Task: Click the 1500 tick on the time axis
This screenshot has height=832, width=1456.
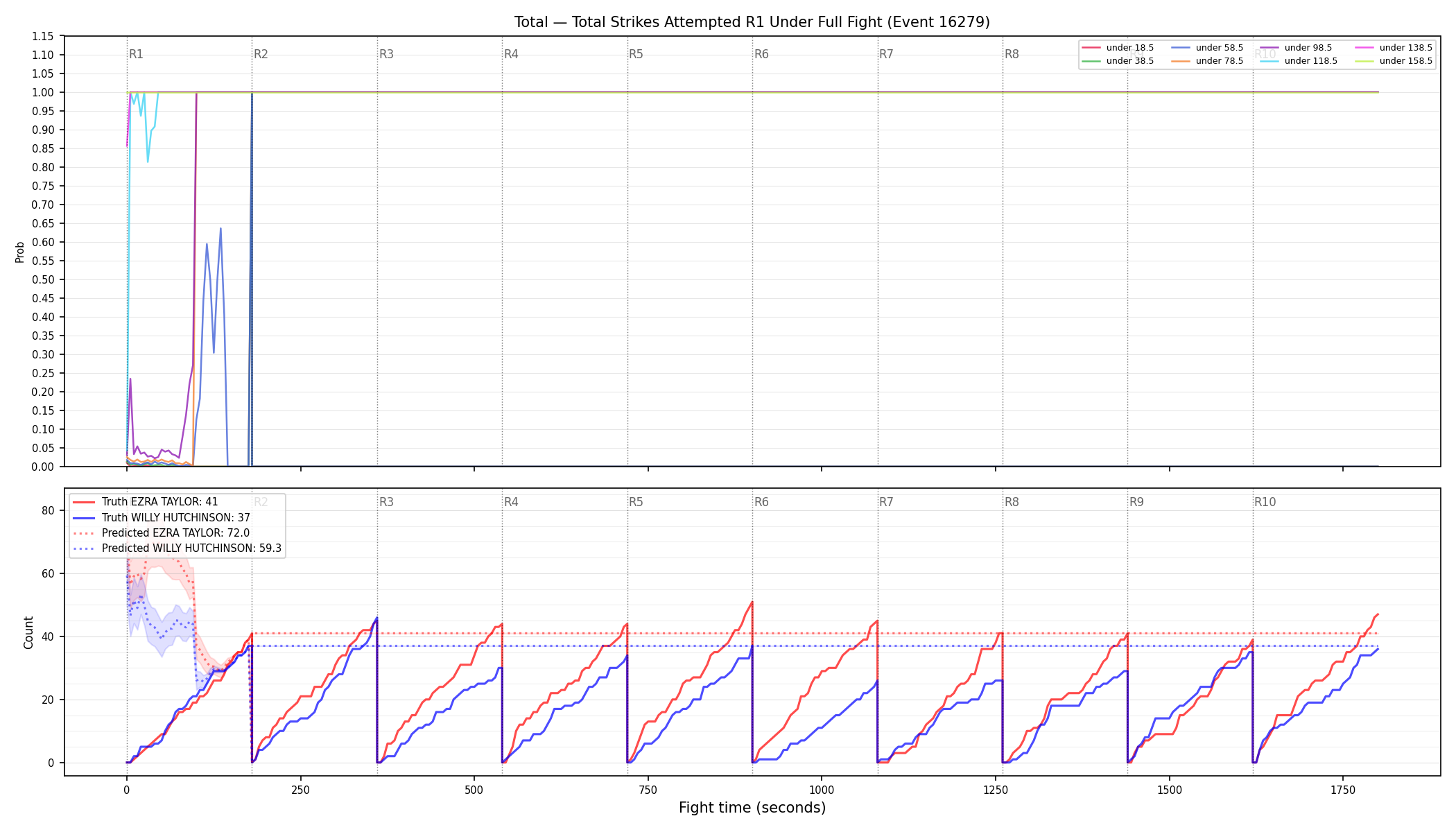Action: pos(1170,790)
